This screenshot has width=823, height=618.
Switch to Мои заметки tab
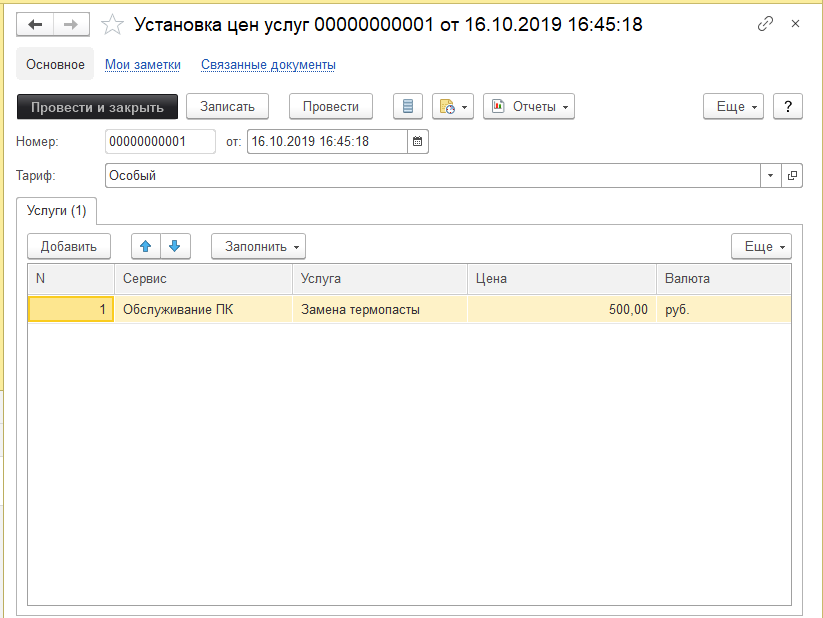[144, 64]
